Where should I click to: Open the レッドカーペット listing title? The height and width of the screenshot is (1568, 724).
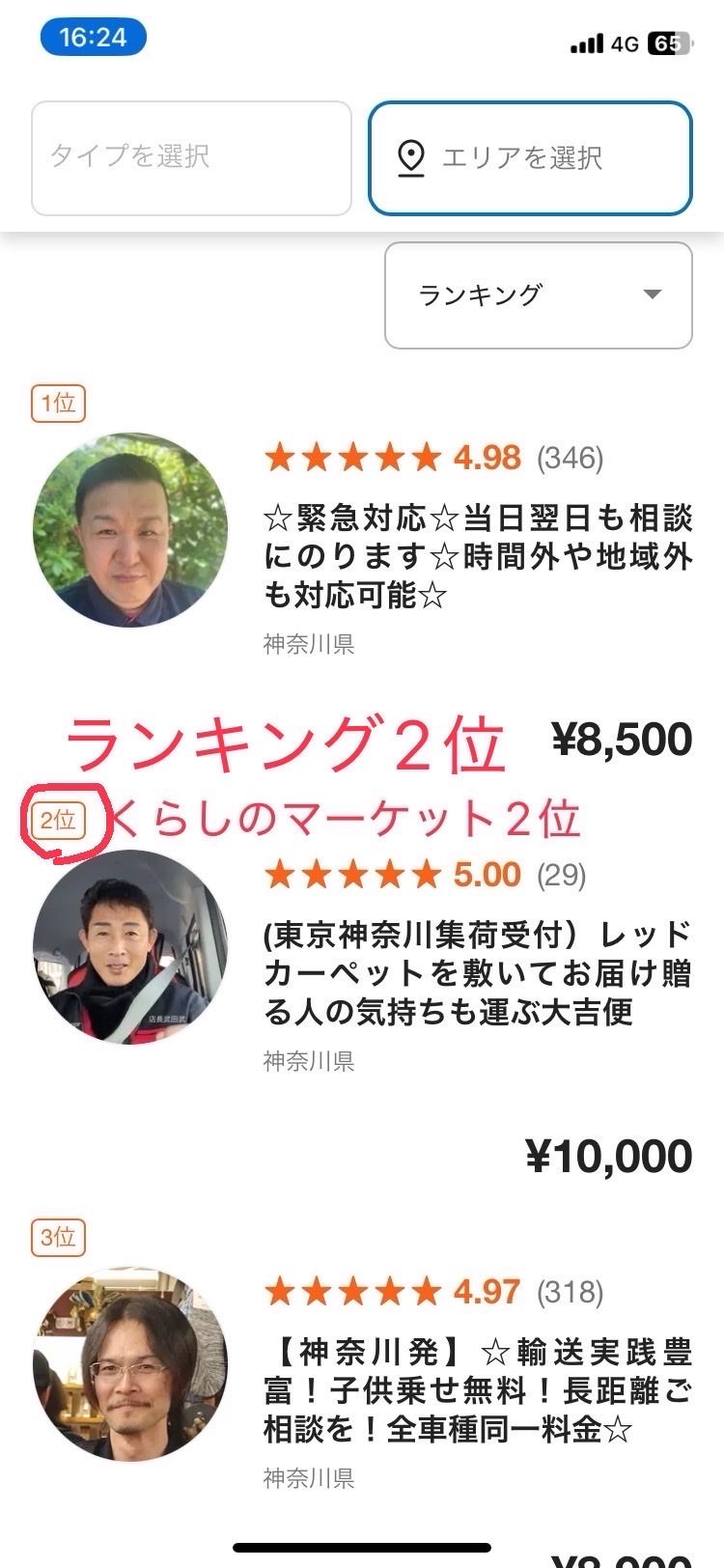point(478,973)
